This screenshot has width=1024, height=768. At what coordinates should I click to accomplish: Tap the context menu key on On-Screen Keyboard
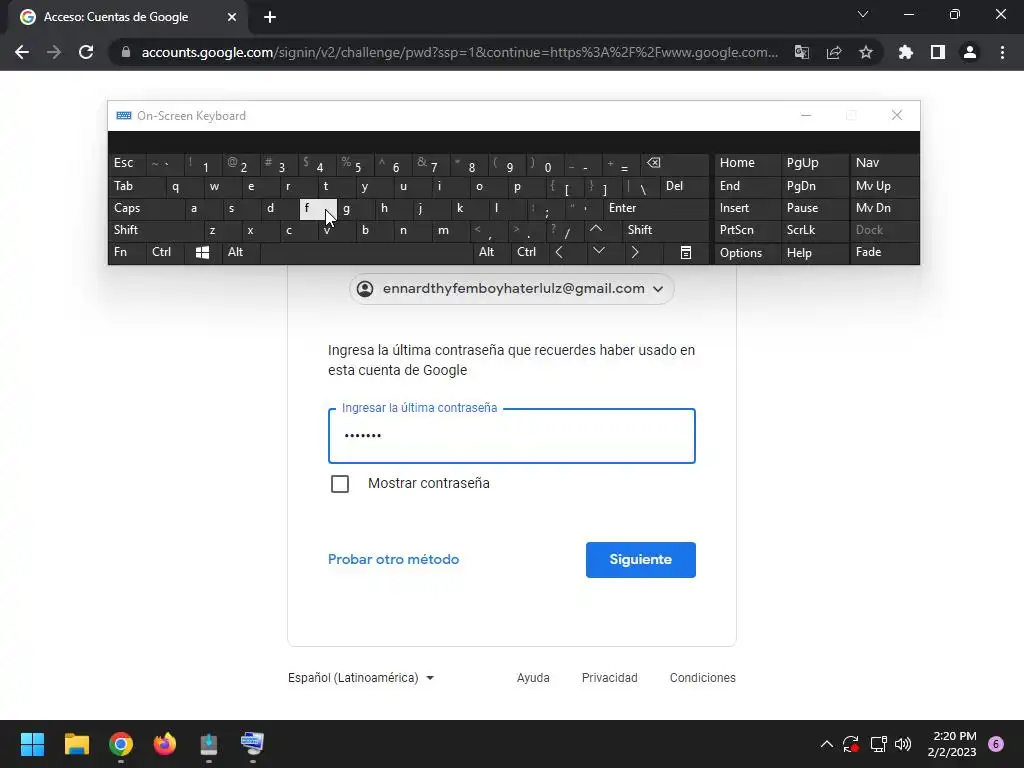[x=685, y=252]
